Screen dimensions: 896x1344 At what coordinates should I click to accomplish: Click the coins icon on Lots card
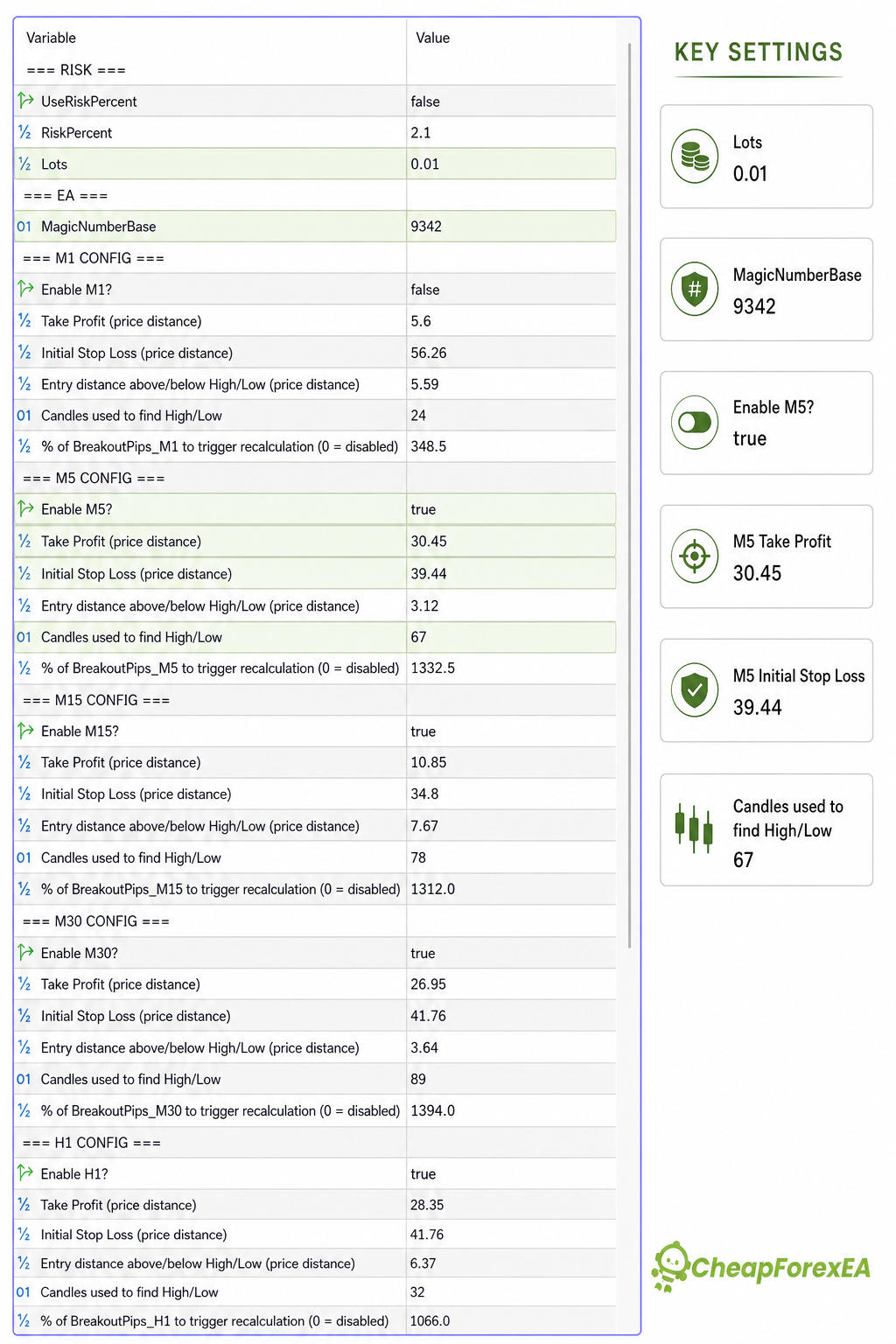tap(695, 157)
